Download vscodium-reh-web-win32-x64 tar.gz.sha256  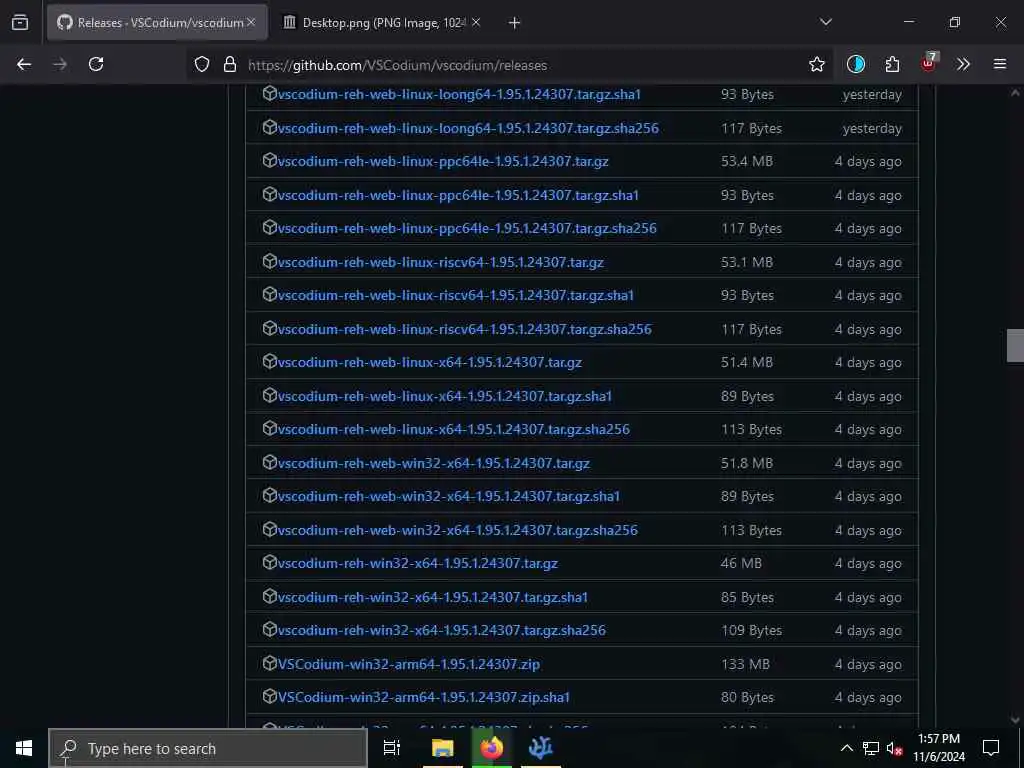click(x=458, y=530)
